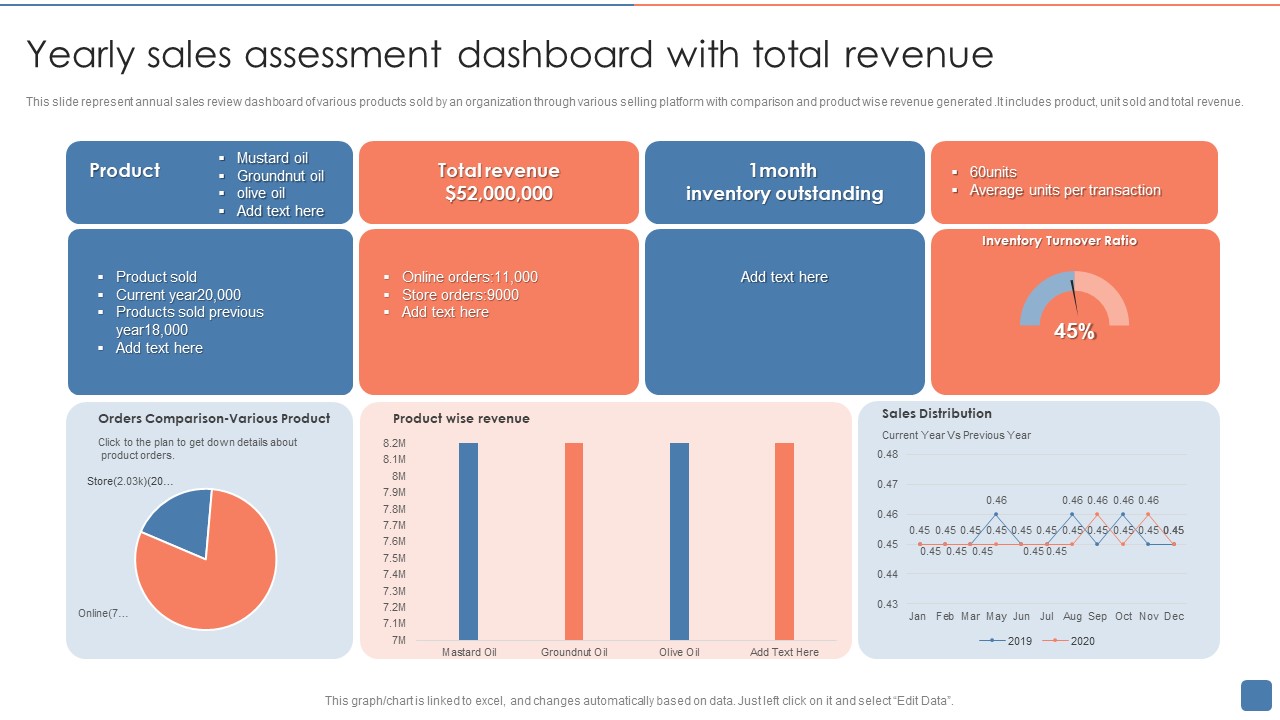Click the 'Groundnut Oil' axis label
The width and height of the screenshot is (1280, 720).
coord(574,652)
